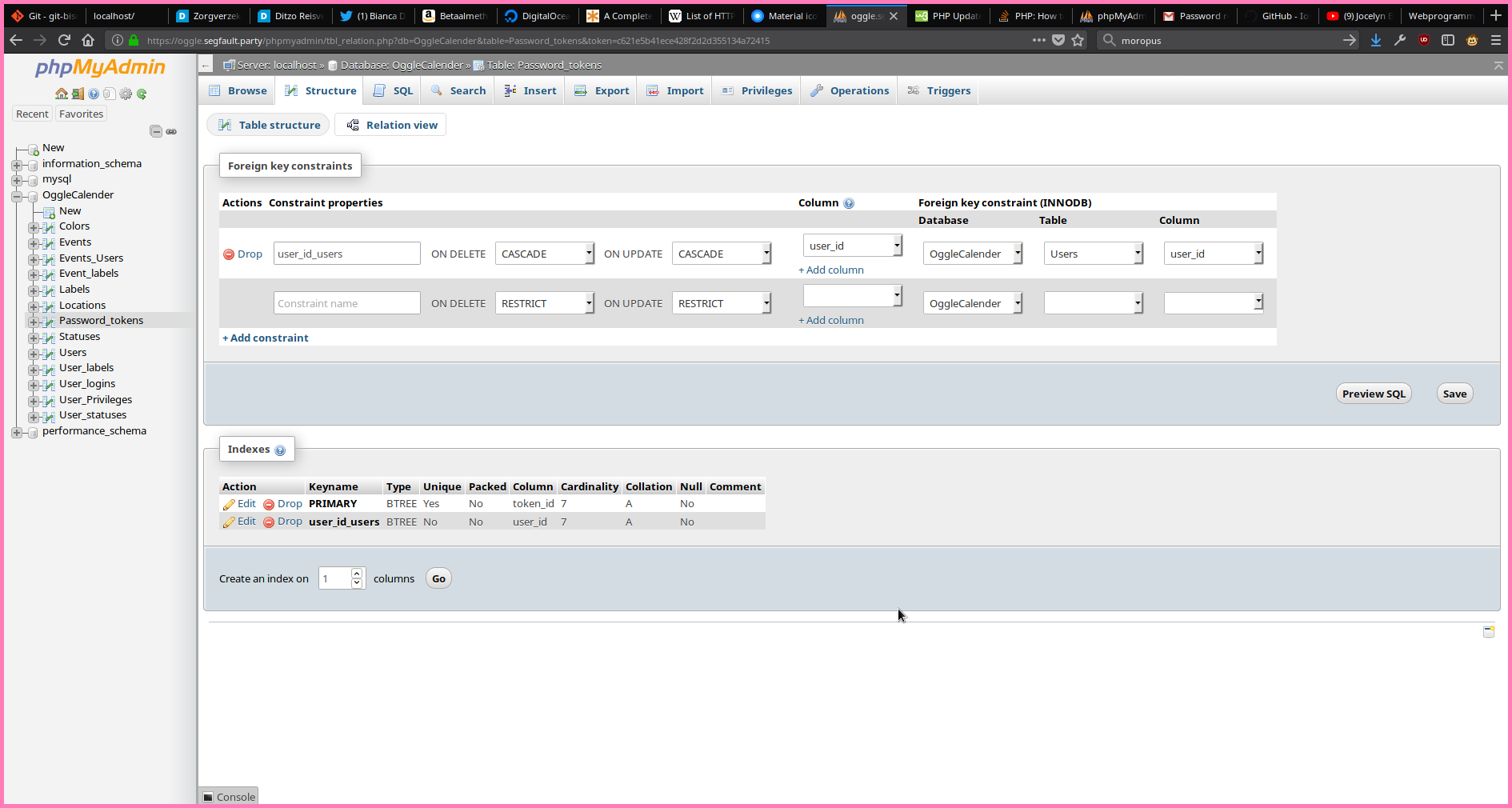Open phpMyAdmin documentation help icon in sidebar
1512x808 pixels.
(94, 94)
